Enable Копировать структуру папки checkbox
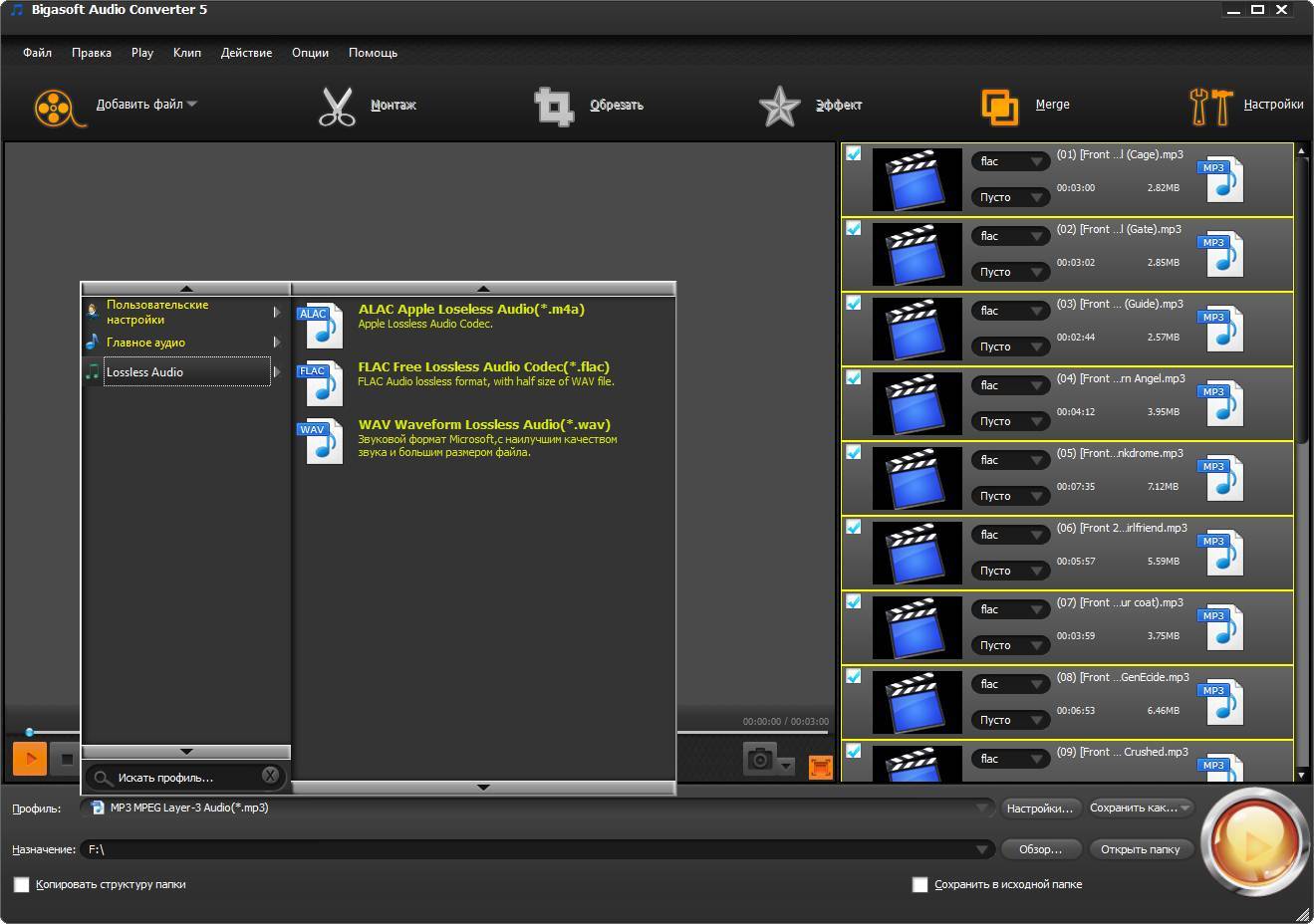The image size is (1314, 924). 22,884
